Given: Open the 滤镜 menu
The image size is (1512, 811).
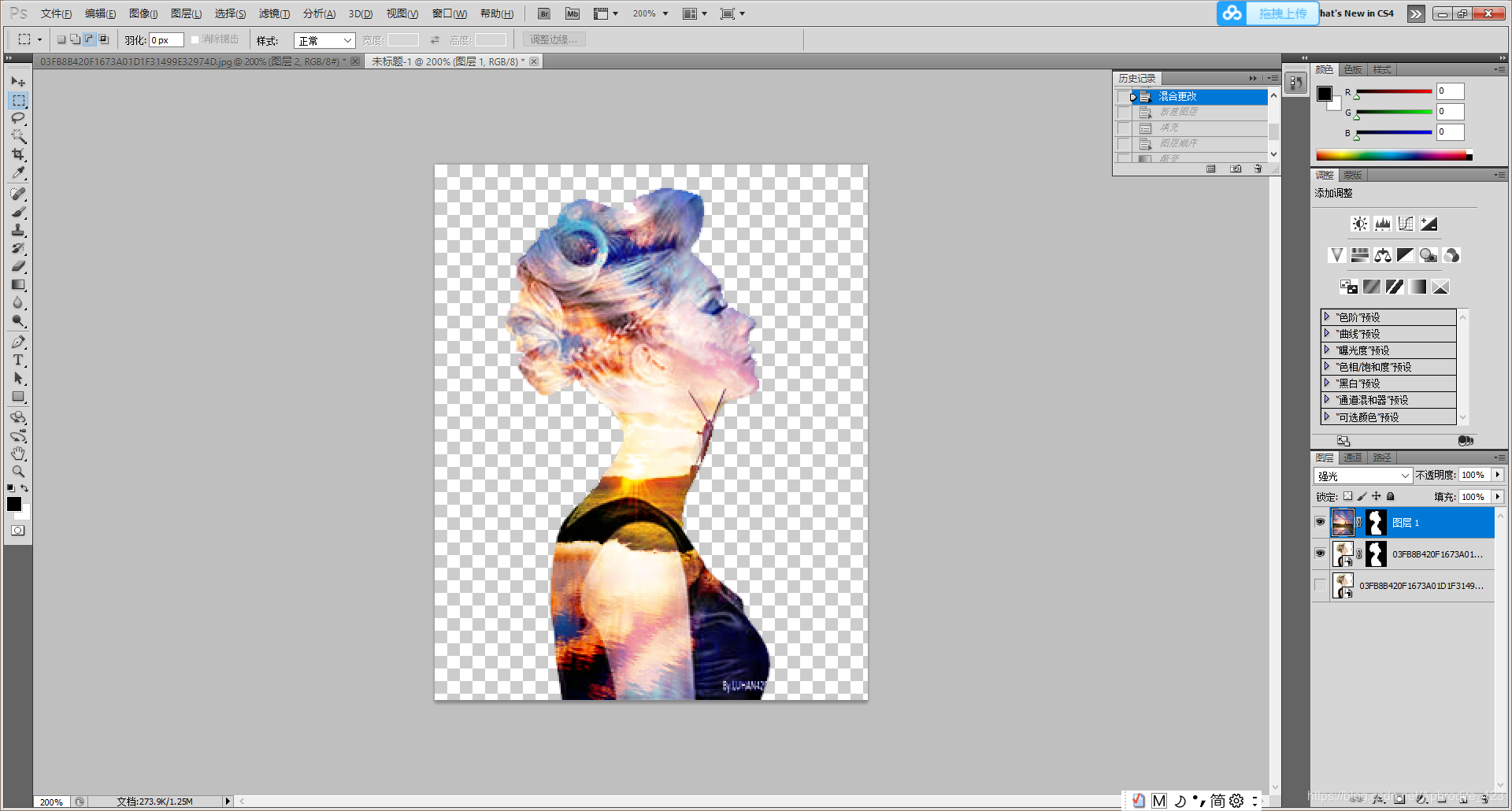Looking at the screenshot, I should 274,13.
